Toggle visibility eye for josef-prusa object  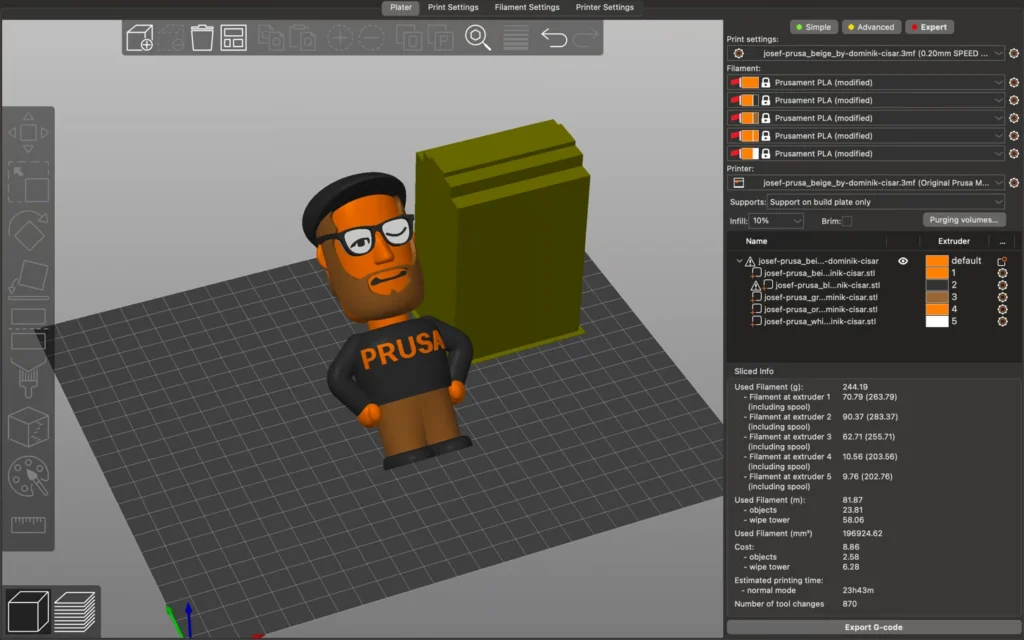pos(903,261)
